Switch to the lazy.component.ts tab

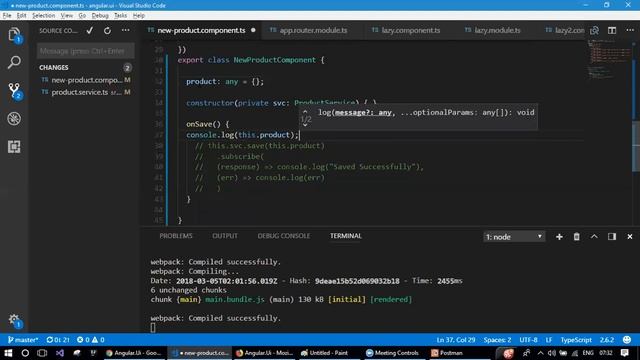tap(411, 31)
